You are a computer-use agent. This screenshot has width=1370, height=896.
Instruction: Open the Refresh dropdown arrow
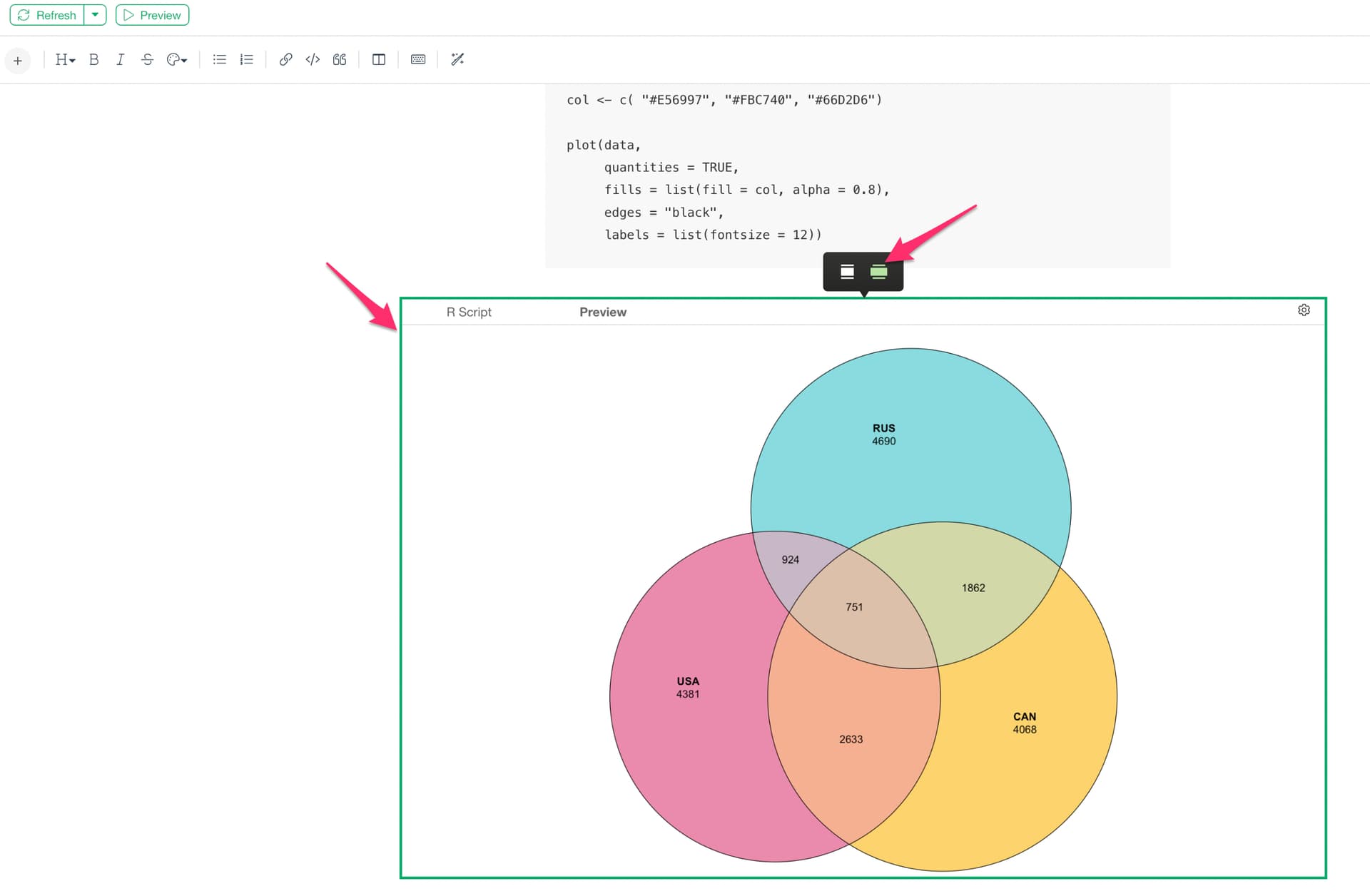pyautogui.click(x=95, y=15)
